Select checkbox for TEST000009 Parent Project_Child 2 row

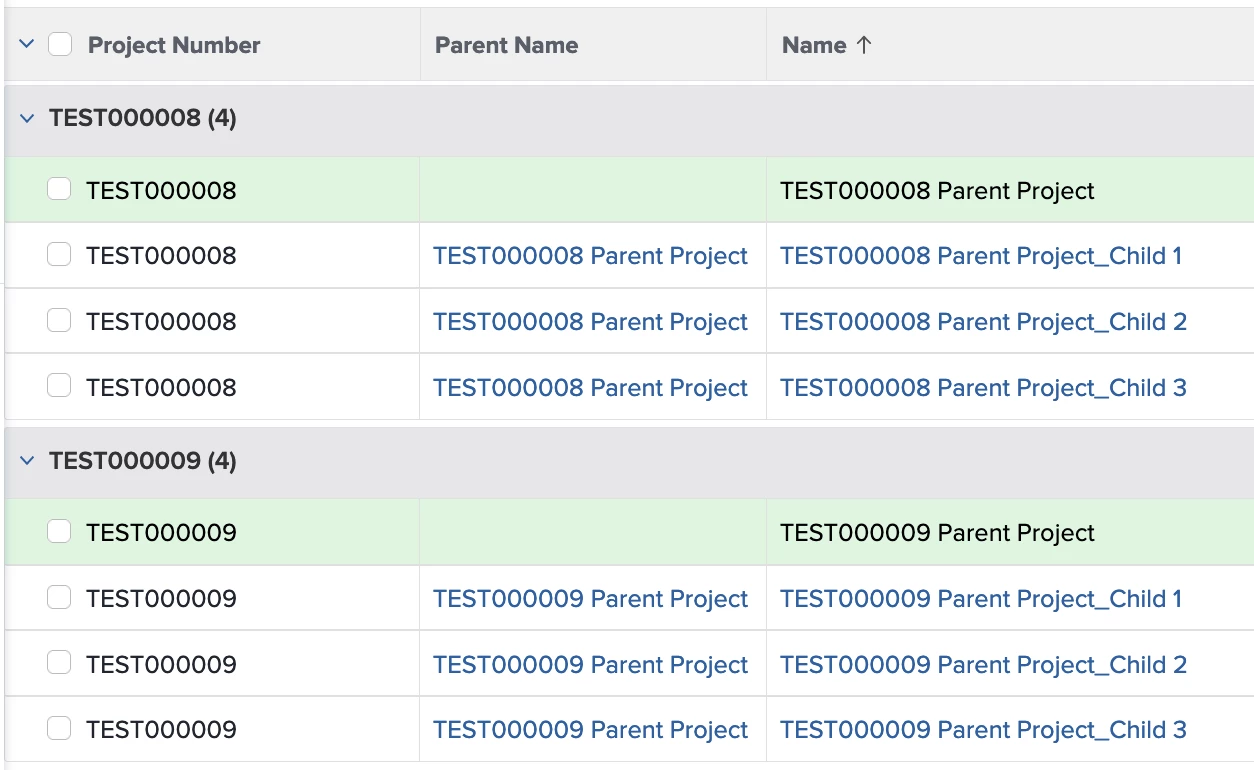pos(59,663)
